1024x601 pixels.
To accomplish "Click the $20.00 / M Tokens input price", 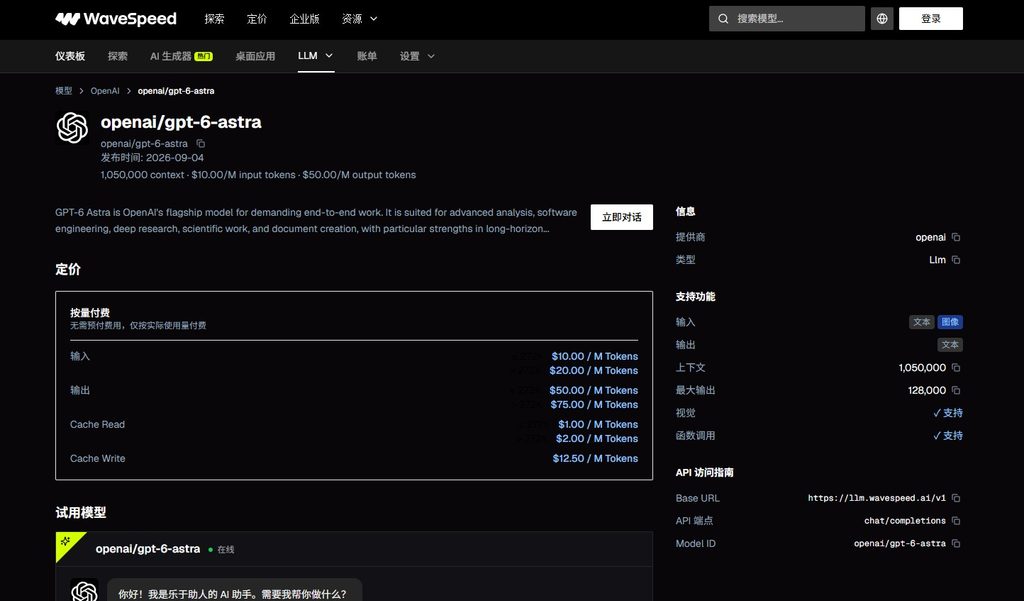I will pos(594,370).
